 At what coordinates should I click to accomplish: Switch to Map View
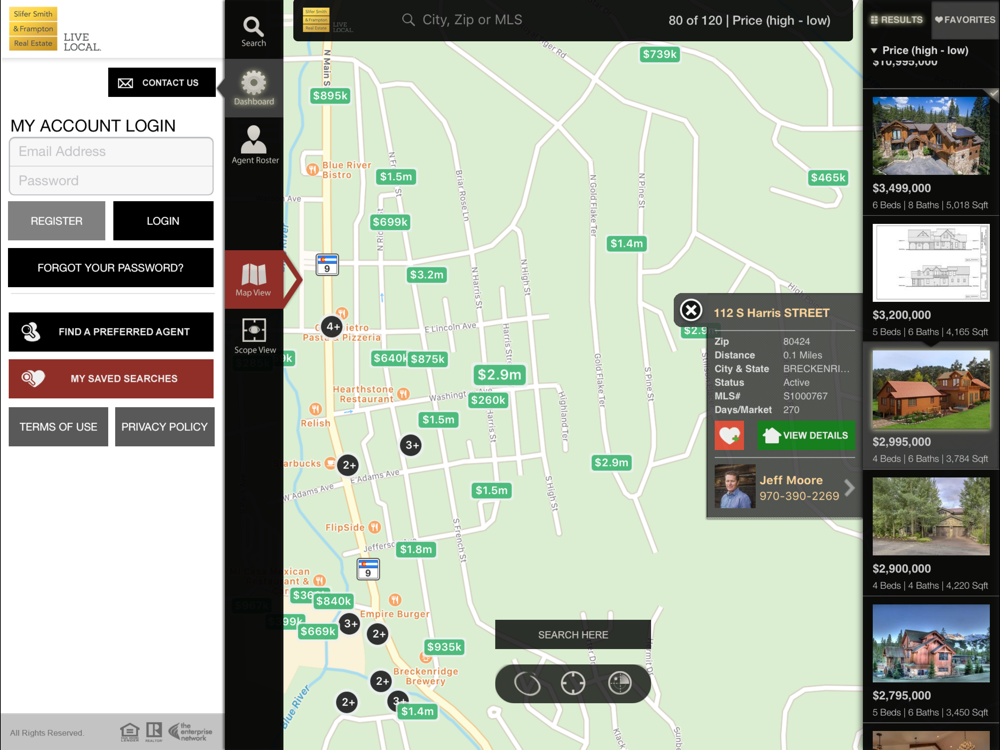click(x=253, y=280)
